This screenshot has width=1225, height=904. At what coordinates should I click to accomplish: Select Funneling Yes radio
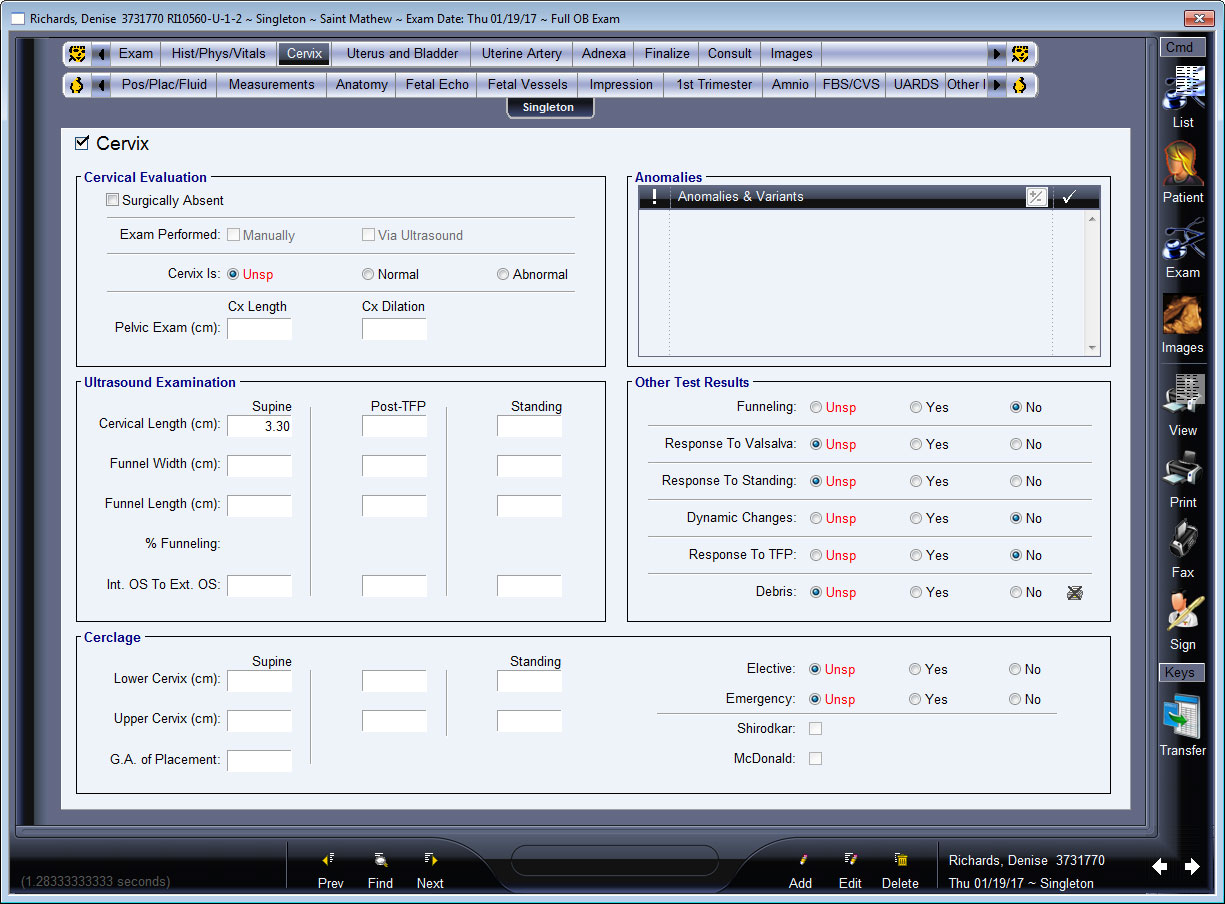(x=916, y=407)
